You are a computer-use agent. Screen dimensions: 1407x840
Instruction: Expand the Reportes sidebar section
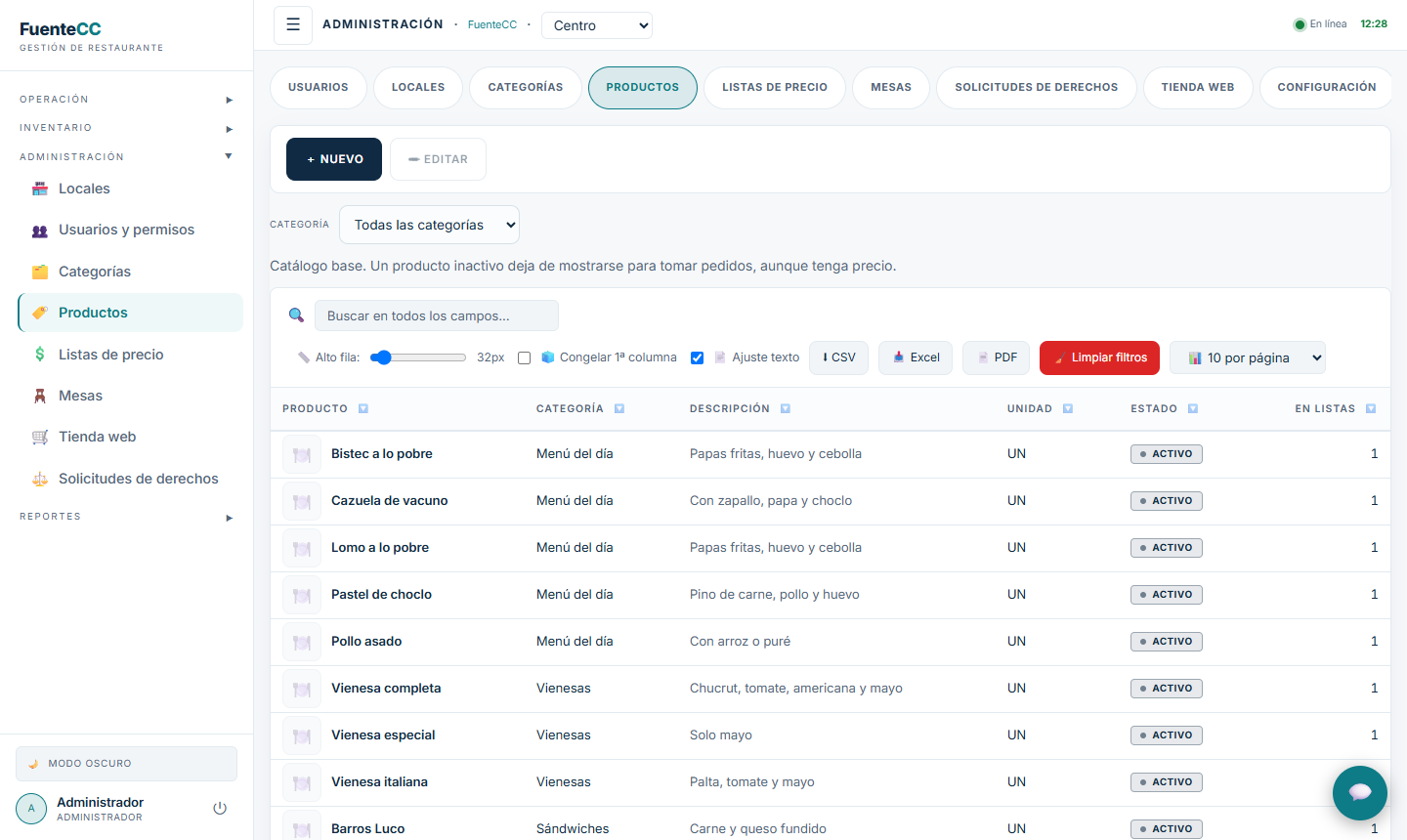click(126, 517)
